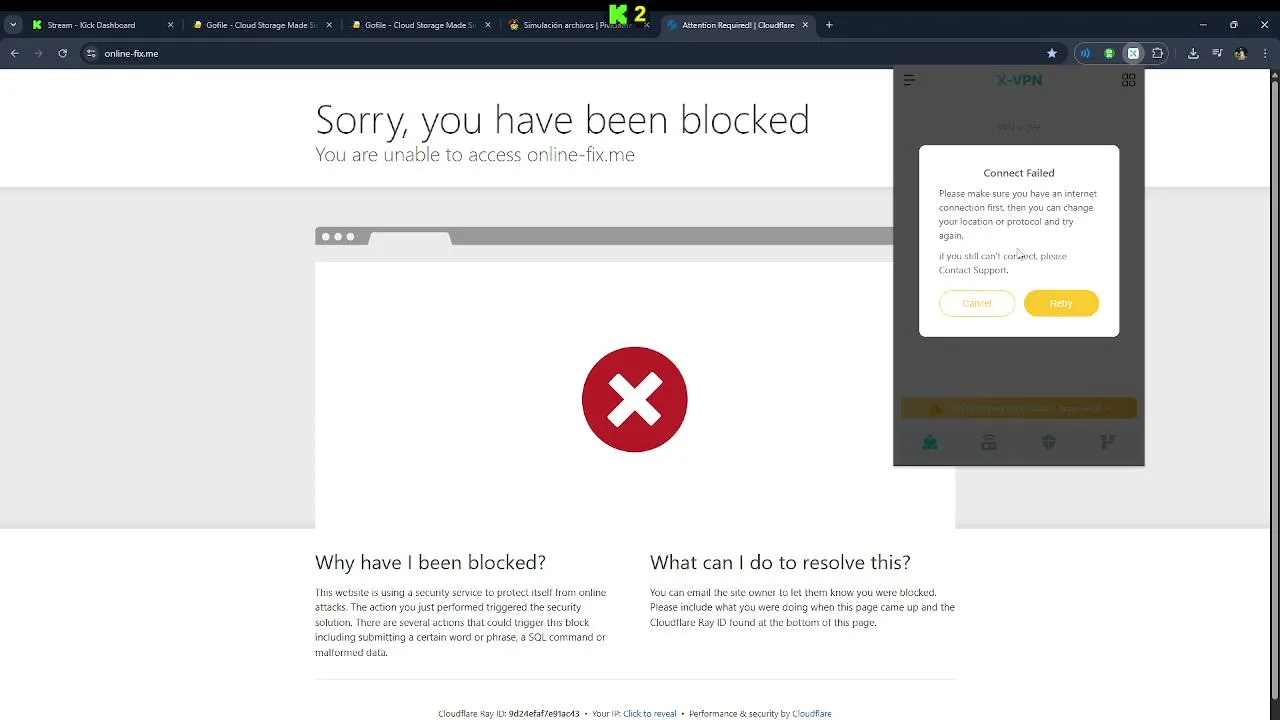Open the X-VPN grid apps icon
Screen dimensions: 1280x720
pyautogui.click(x=1128, y=80)
